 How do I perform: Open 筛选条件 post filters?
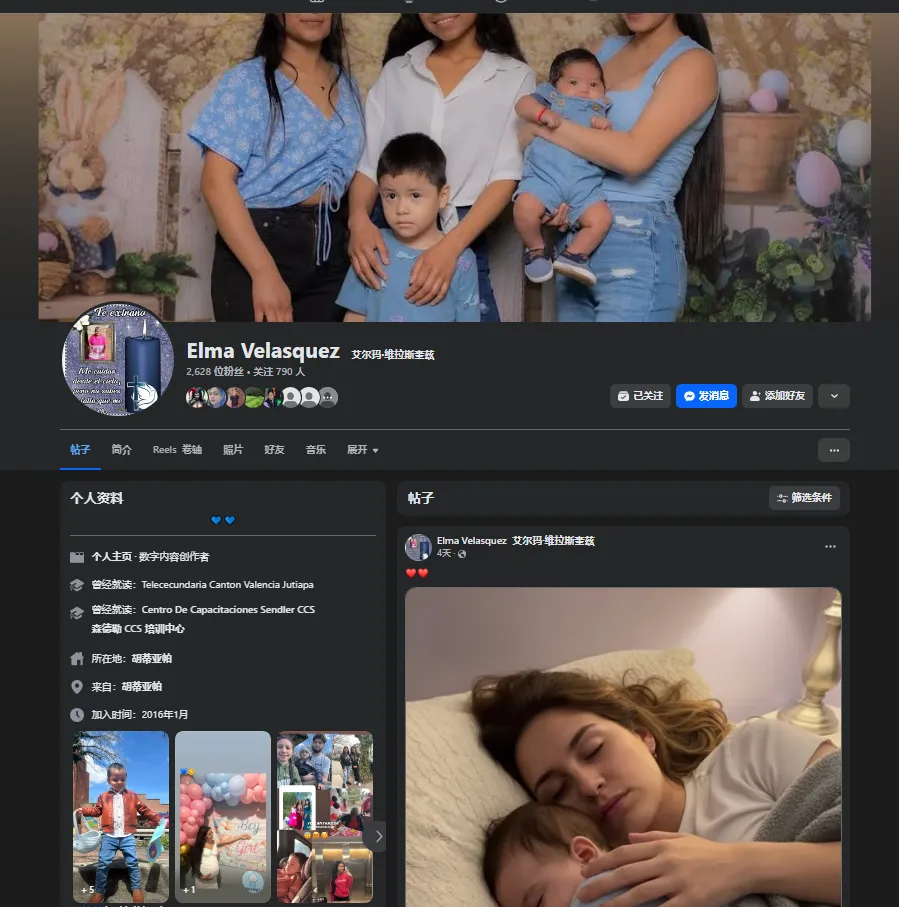pyautogui.click(x=804, y=498)
